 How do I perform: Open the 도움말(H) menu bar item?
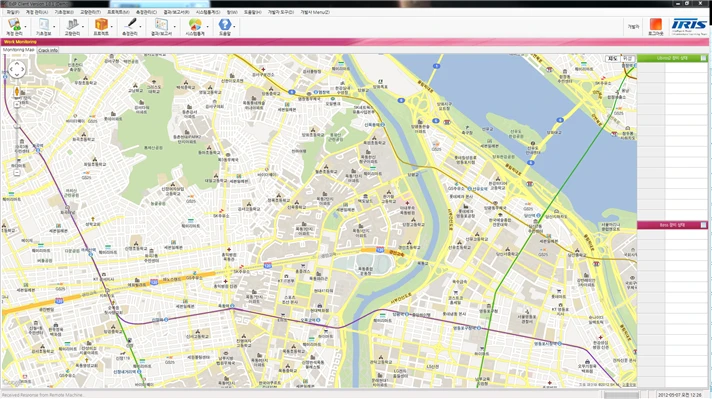coord(252,12)
